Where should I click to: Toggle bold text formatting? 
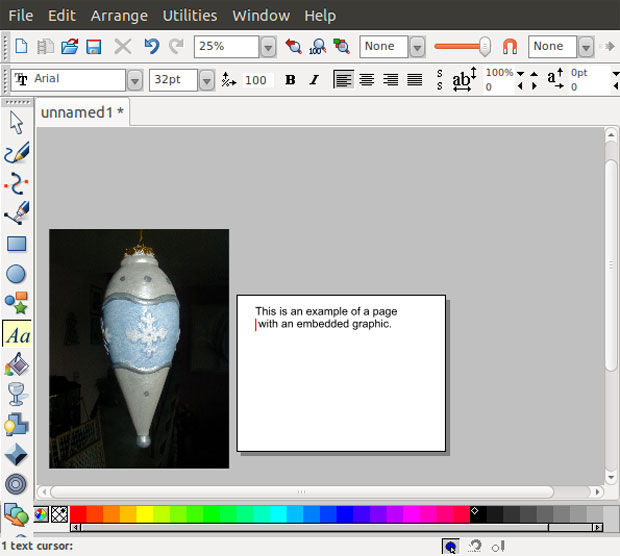coord(290,80)
